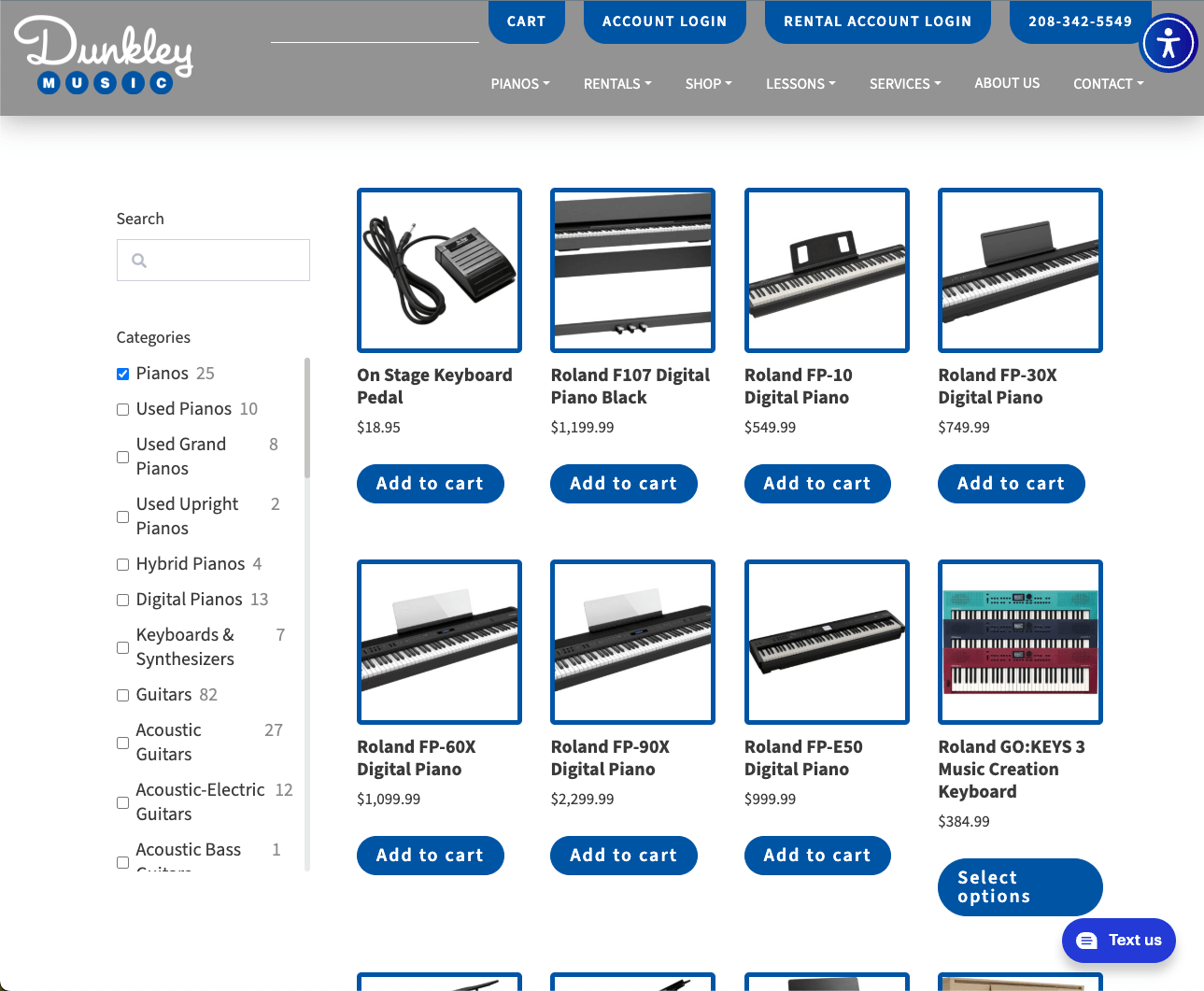Open the On Stage Keyboard Pedal image

click(x=439, y=271)
